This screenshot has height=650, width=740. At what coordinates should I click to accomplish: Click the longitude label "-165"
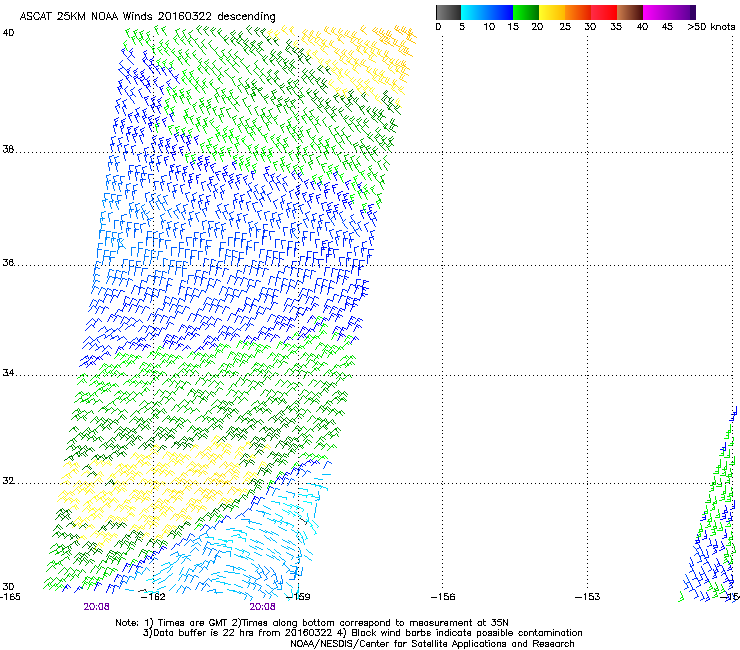click(10, 597)
